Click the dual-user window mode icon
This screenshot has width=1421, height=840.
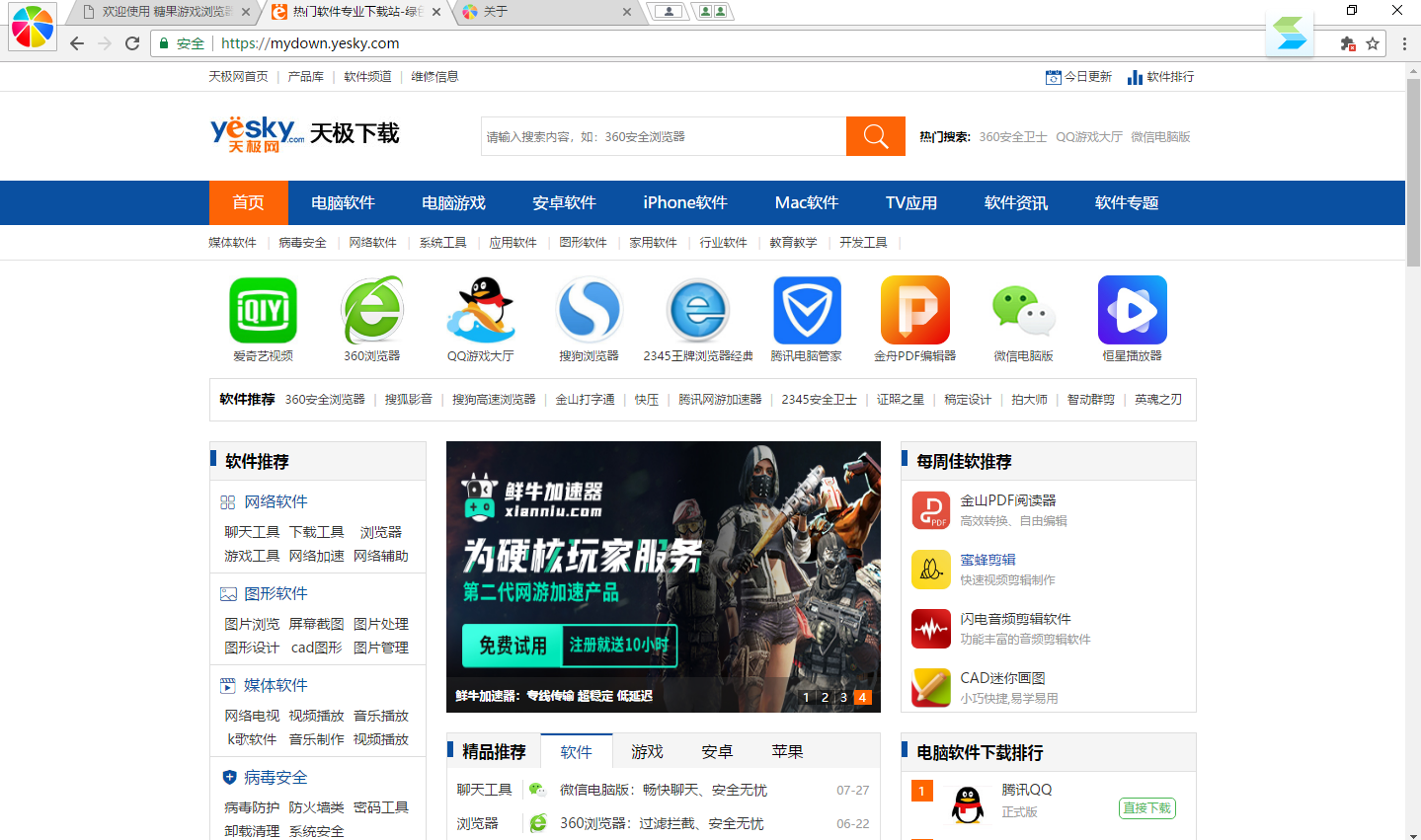tap(712, 12)
